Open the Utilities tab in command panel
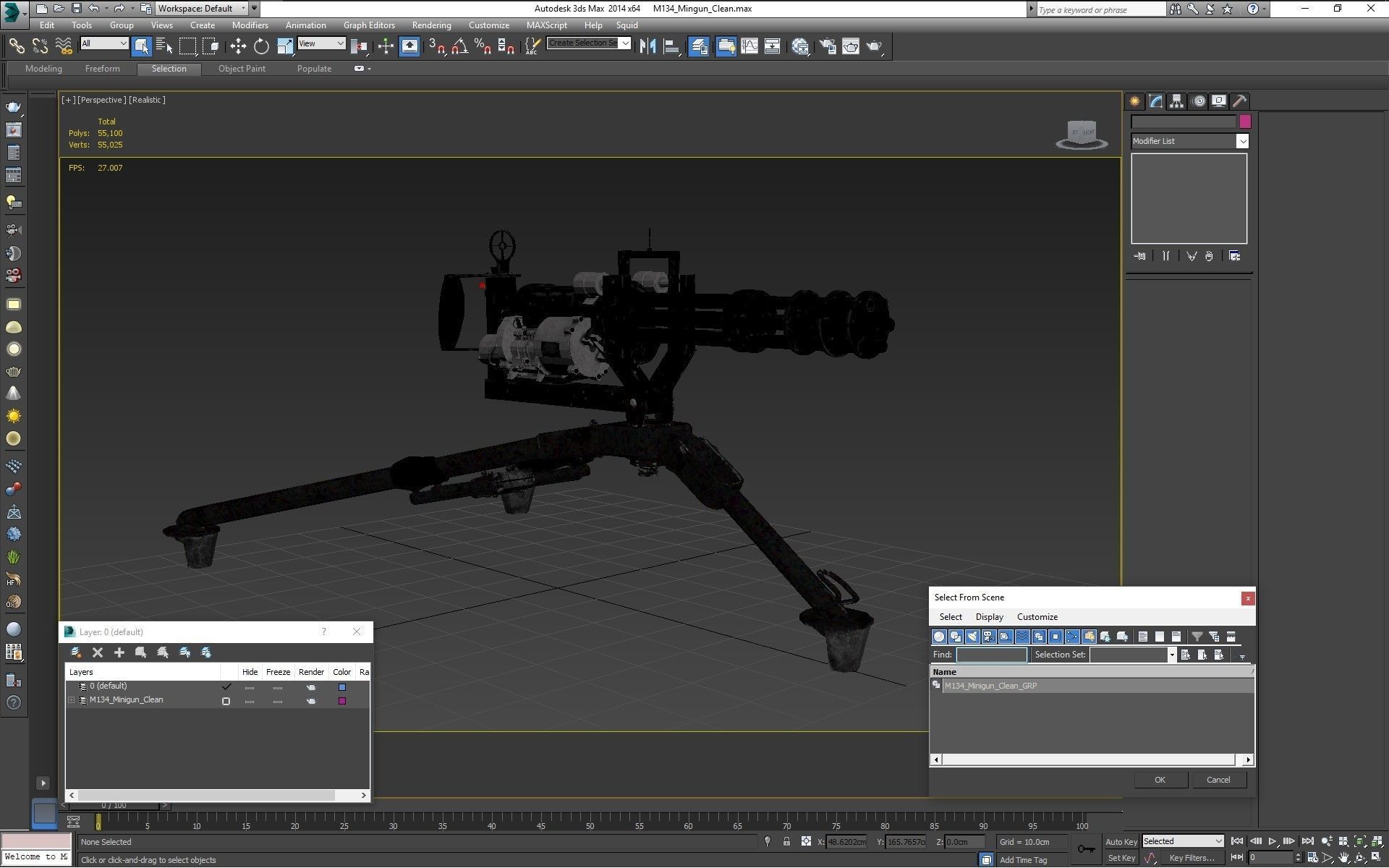The width and height of the screenshot is (1389, 868). coord(1239,101)
